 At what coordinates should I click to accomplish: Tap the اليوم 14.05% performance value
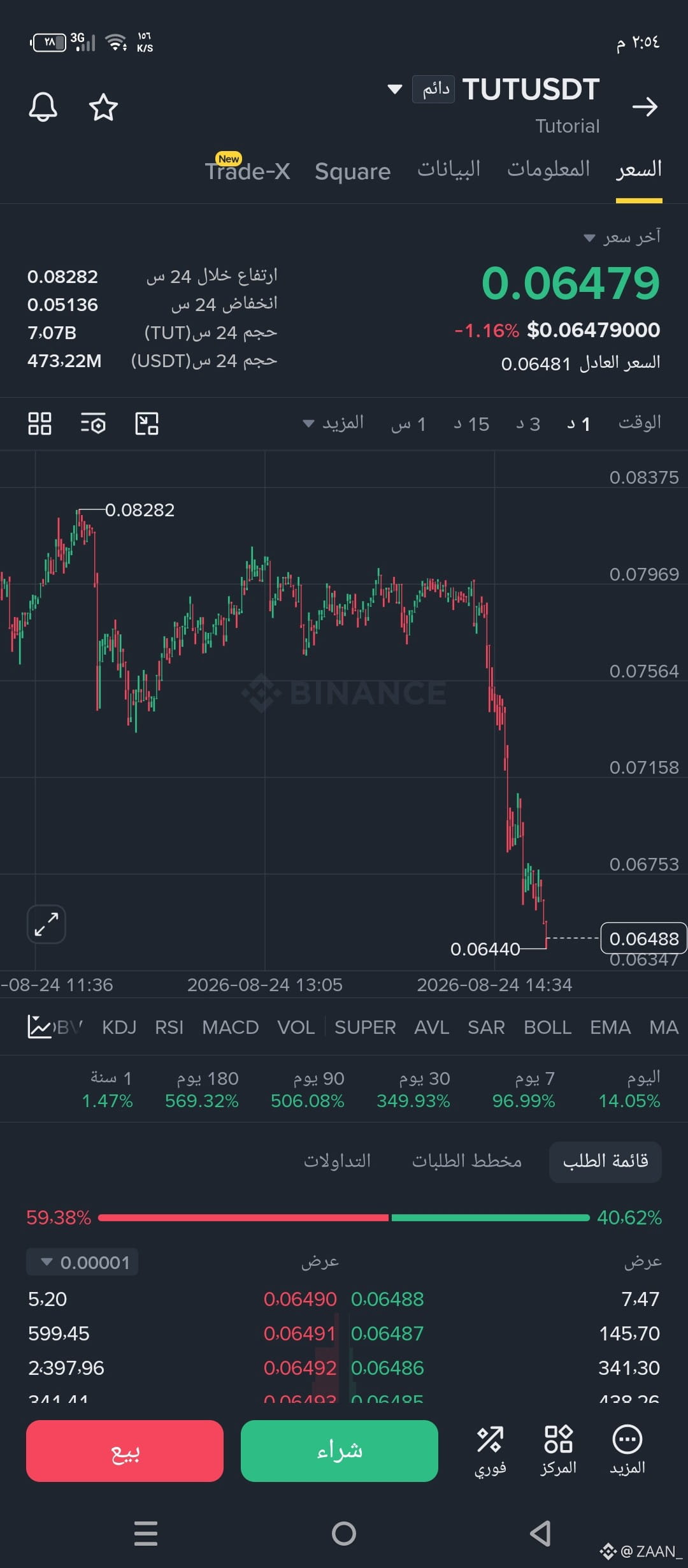coord(629,1089)
